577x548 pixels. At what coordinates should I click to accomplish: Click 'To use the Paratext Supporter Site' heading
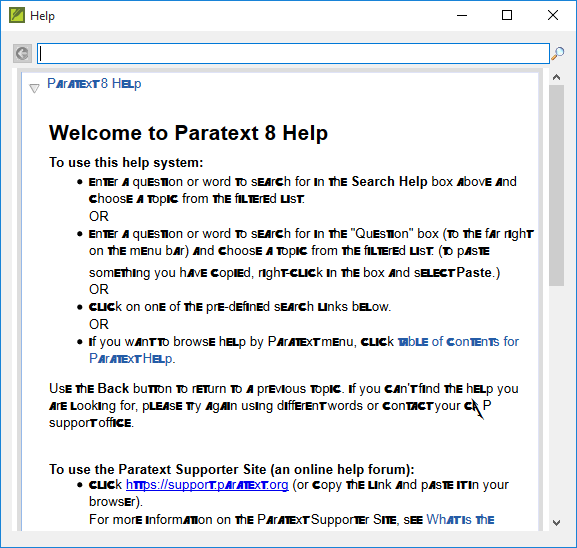pos(232,469)
